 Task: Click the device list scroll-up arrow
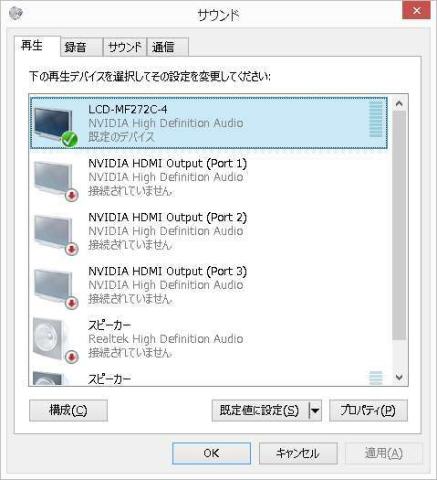click(x=399, y=104)
